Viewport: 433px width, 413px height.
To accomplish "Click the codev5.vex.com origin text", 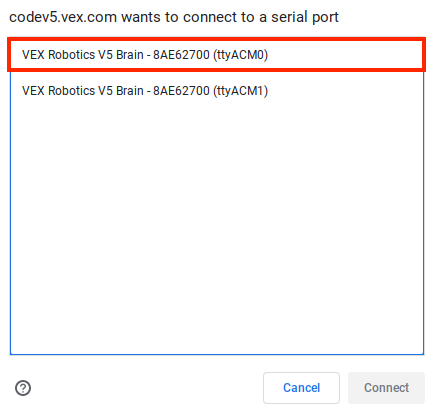I will (x=63, y=17).
